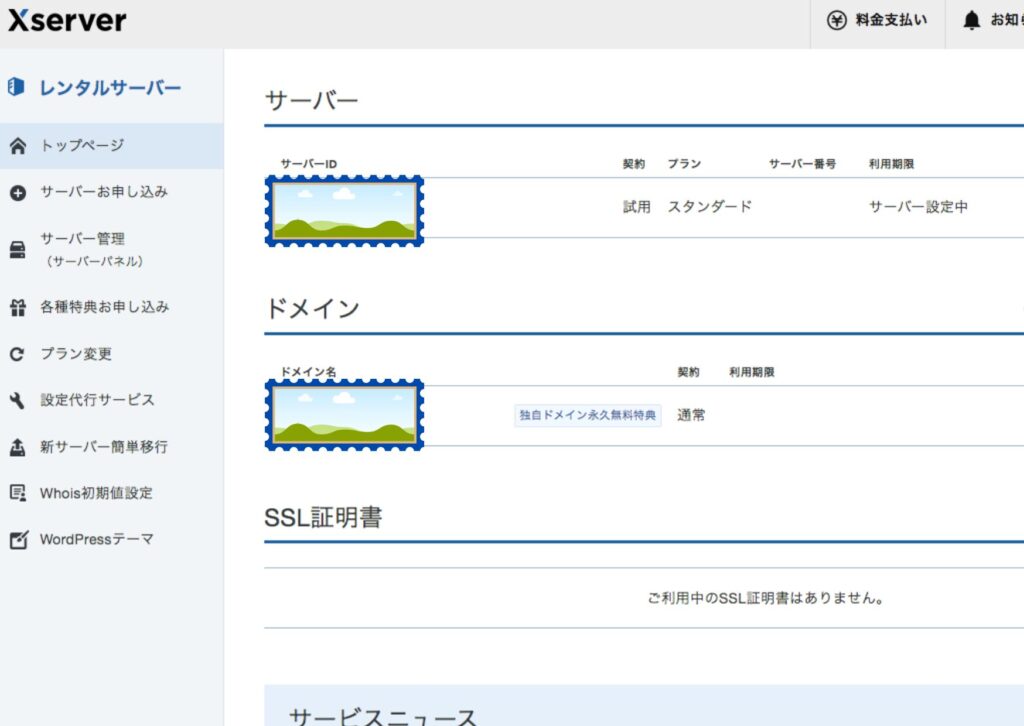Click the domain table 利用期限 header
The height and width of the screenshot is (726, 1024).
[x=752, y=372]
